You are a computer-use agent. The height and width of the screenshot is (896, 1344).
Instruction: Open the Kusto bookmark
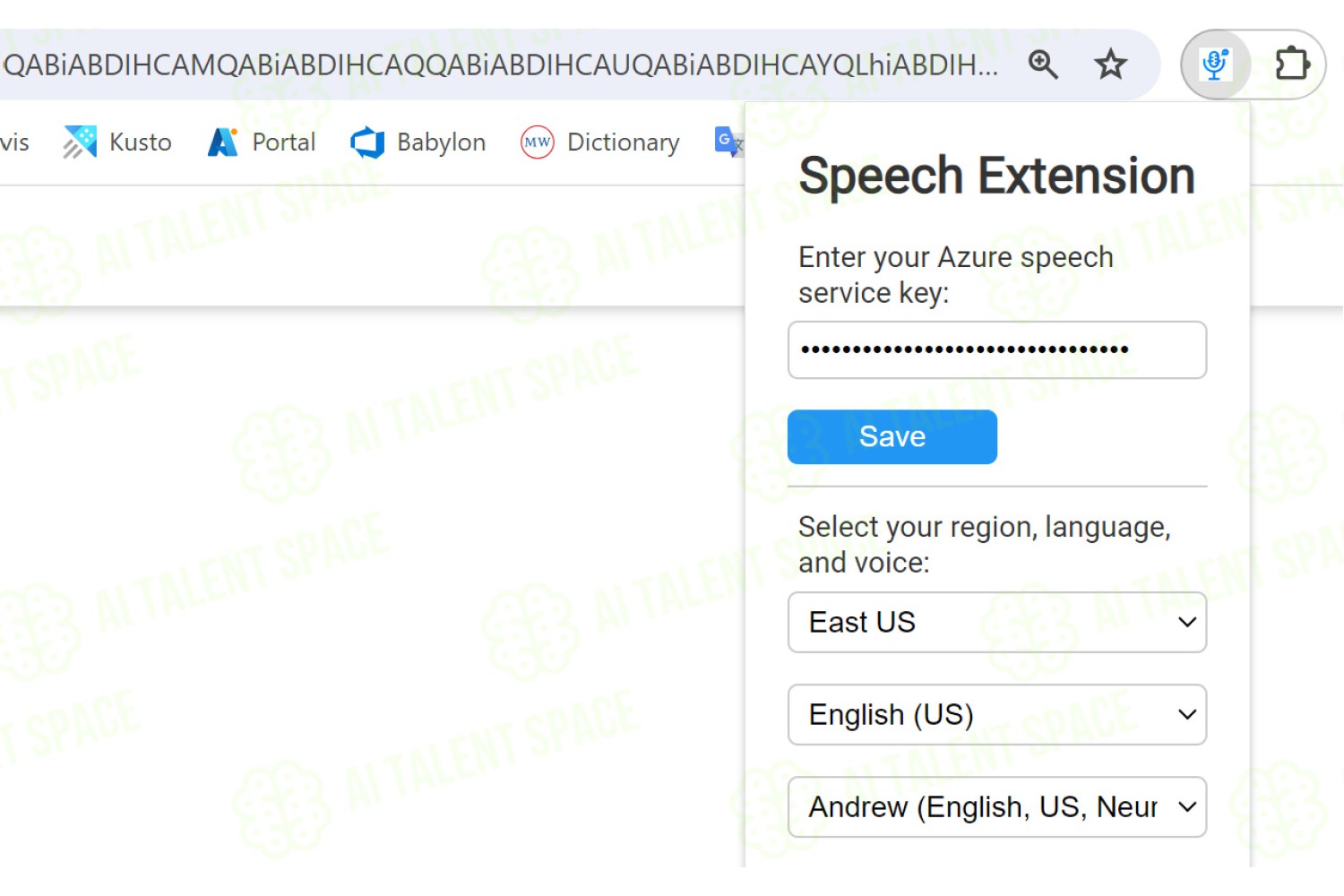[117, 142]
